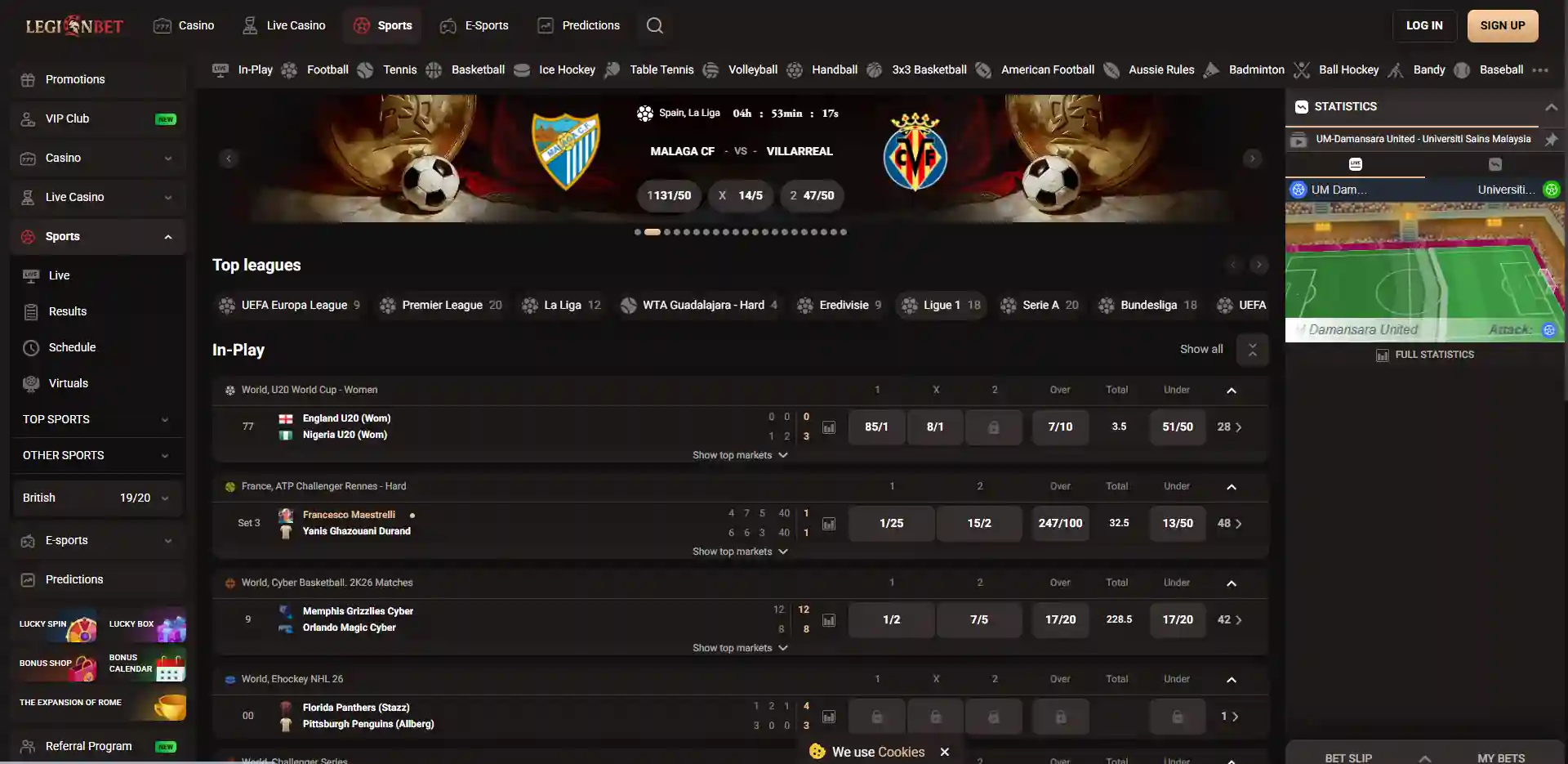The image size is (1568, 764).
Task: Click Show all in-play link
Action: tap(1201, 349)
